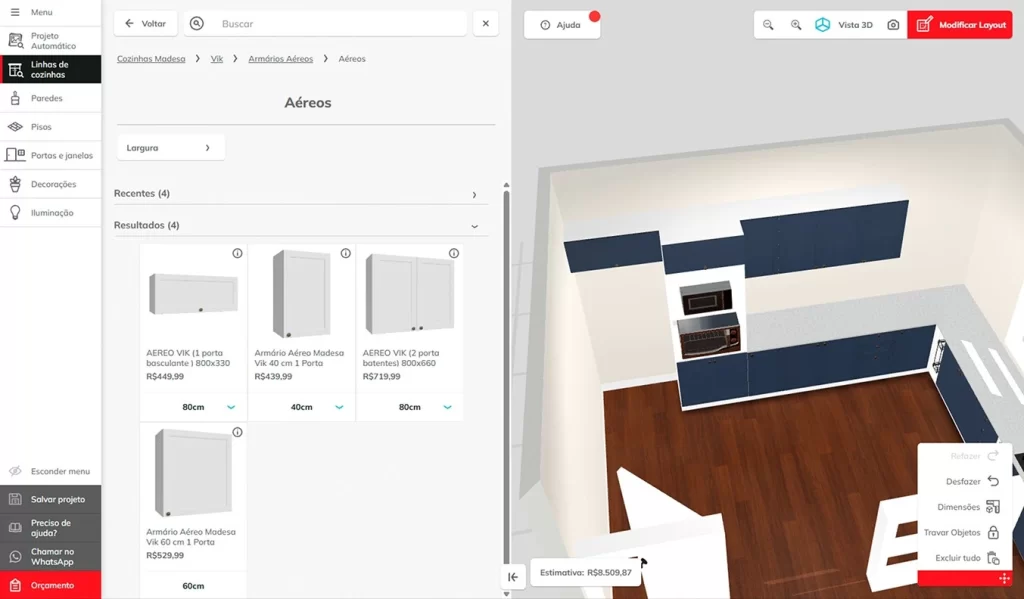1024x599 pixels.
Task: Click the red tools panel move handle
Action: pyautogui.click(x=1004, y=578)
